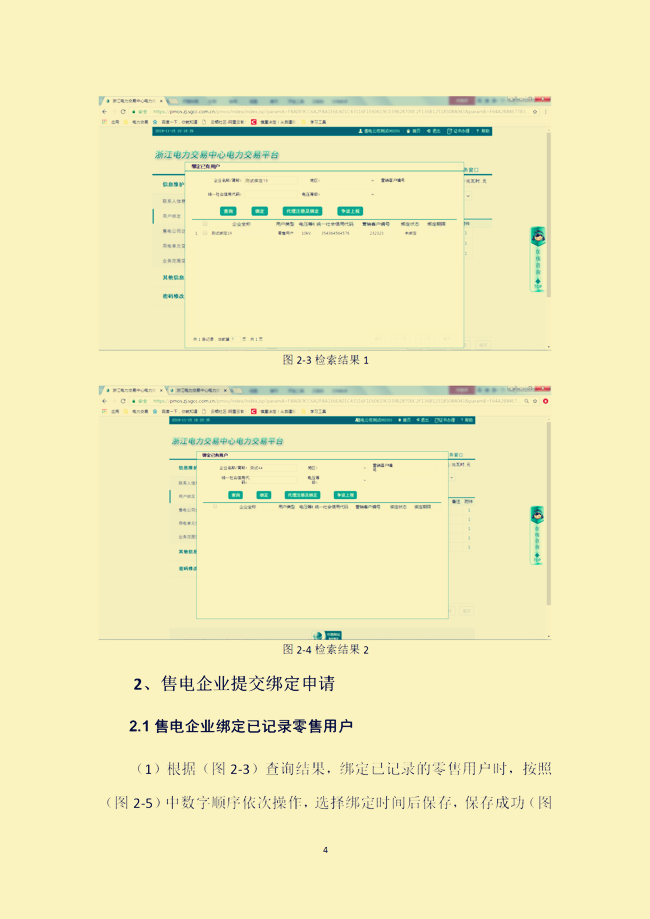Click 代理注册及绑定 in Figure 2-4 dialog
This screenshot has width=650, height=919.
(x=302, y=495)
